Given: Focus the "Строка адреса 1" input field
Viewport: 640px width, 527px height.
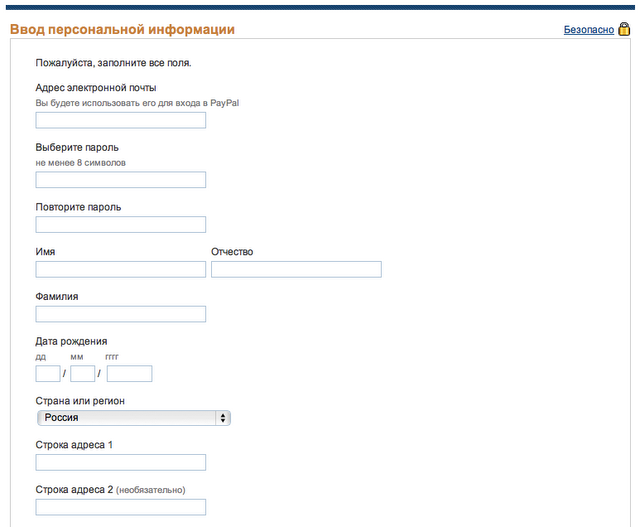Looking at the screenshot, I should [x=121, y=462].
